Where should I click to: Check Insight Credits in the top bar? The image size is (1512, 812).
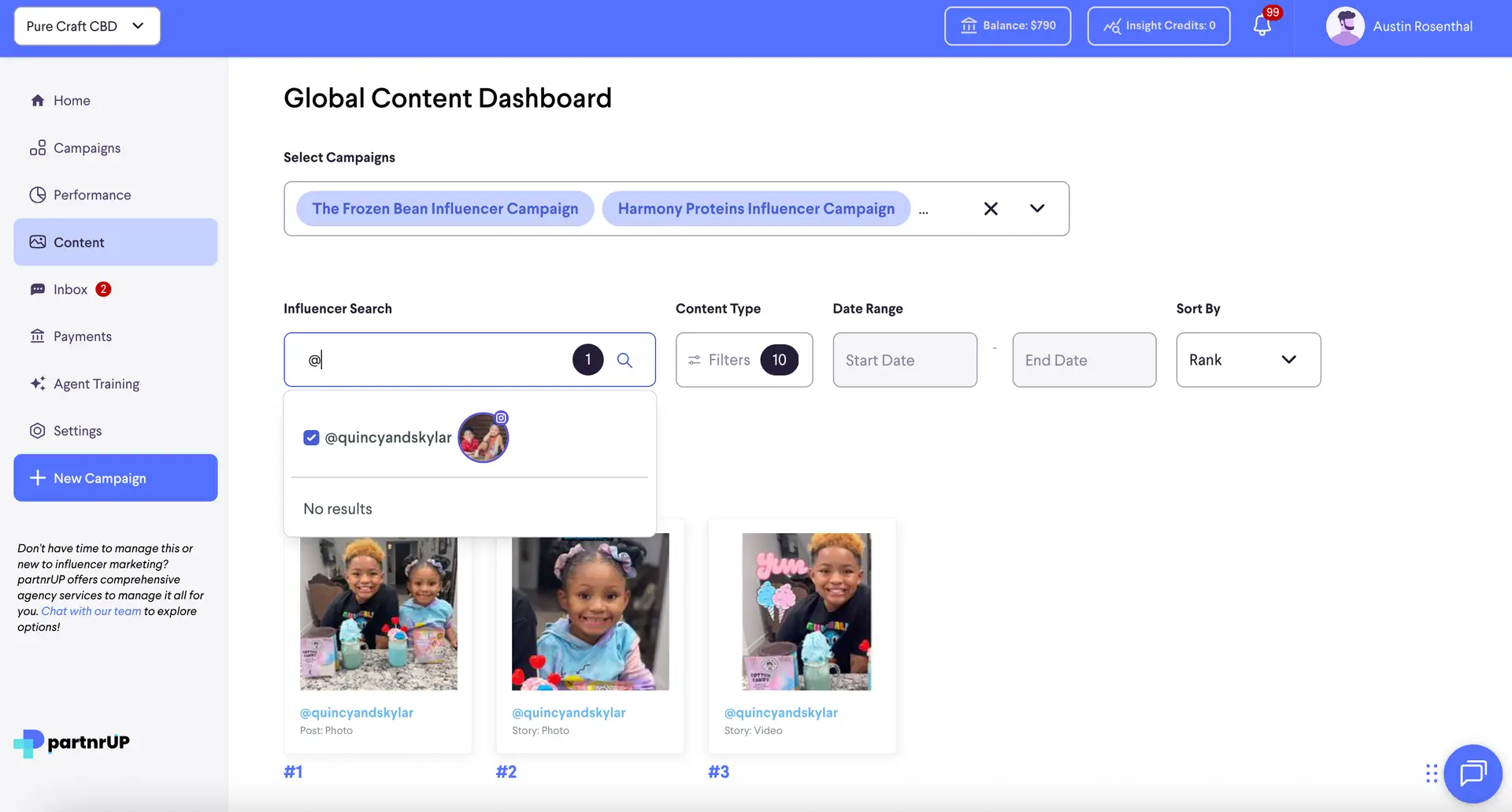[1158, 25]
